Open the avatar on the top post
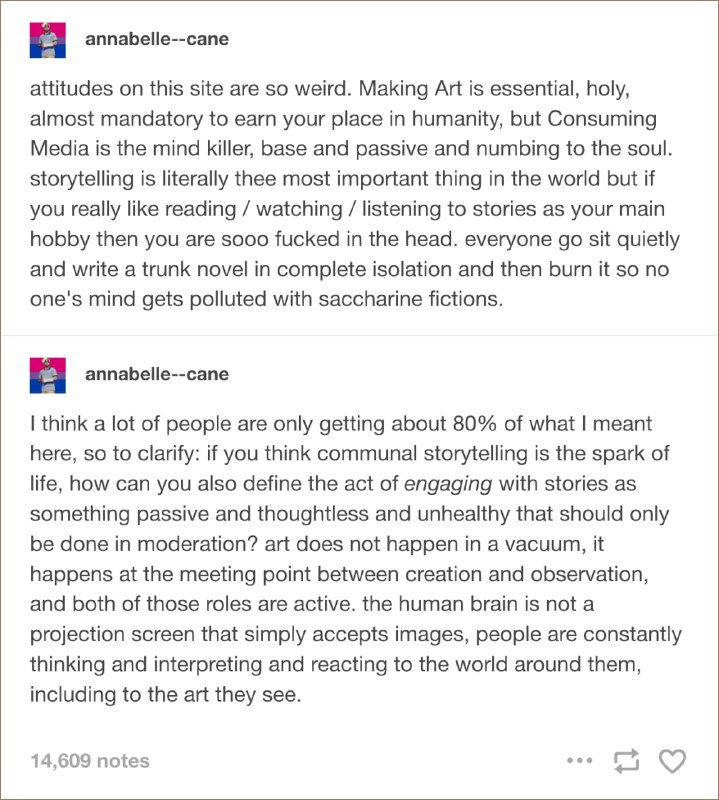This screenshot has width=719, height=800. (47, 40)
